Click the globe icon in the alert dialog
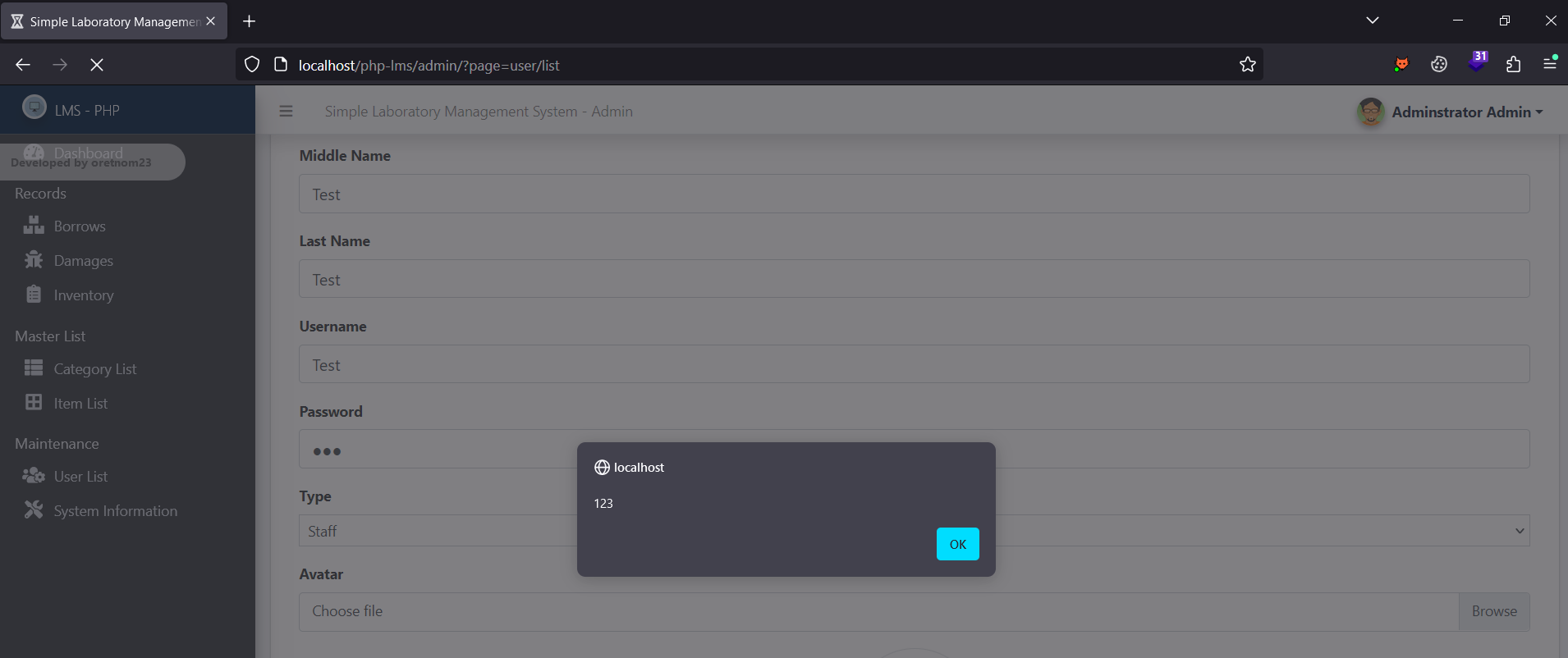Screen dimensions: 1568x658 coord(602,468)
